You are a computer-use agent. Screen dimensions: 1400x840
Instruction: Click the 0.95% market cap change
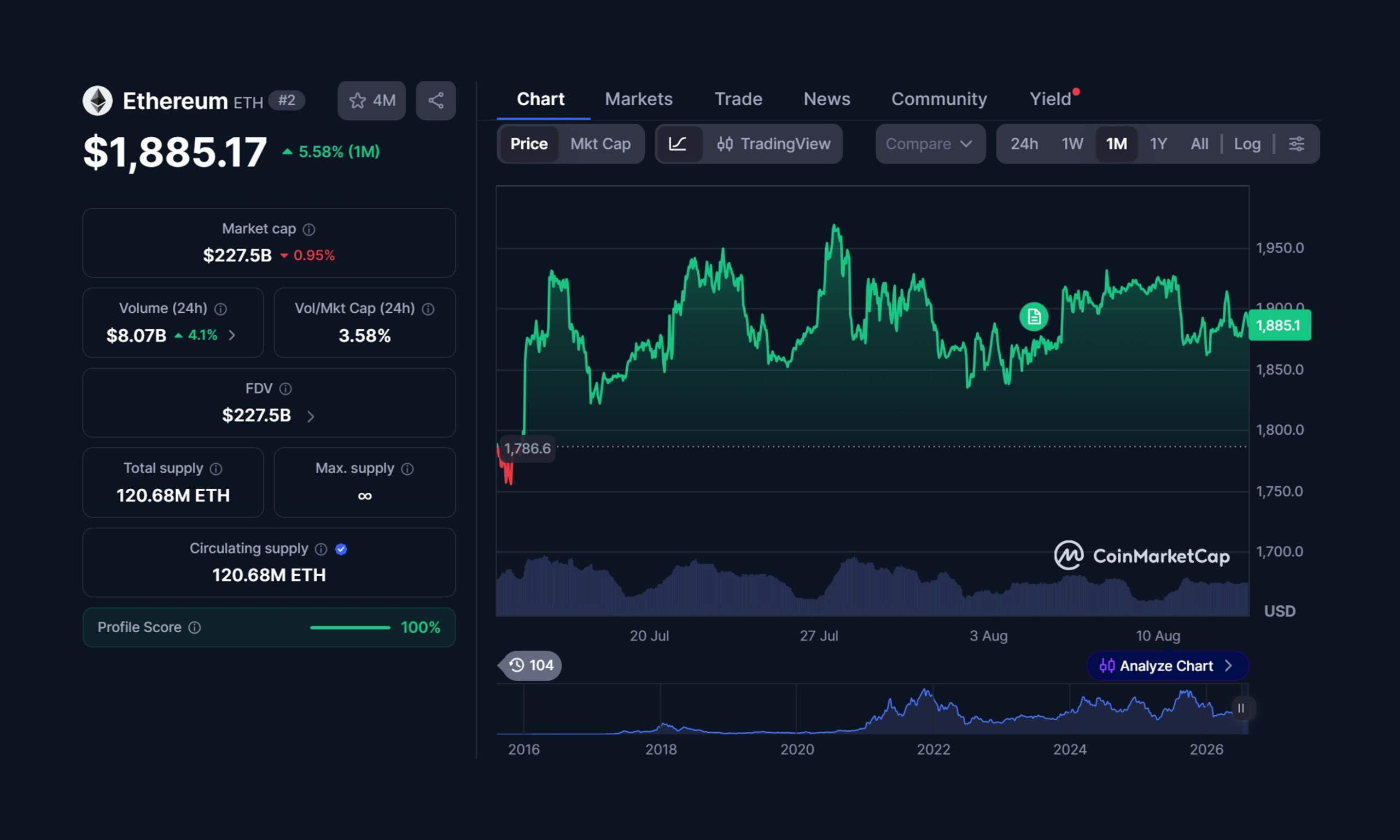coord(313,255)
